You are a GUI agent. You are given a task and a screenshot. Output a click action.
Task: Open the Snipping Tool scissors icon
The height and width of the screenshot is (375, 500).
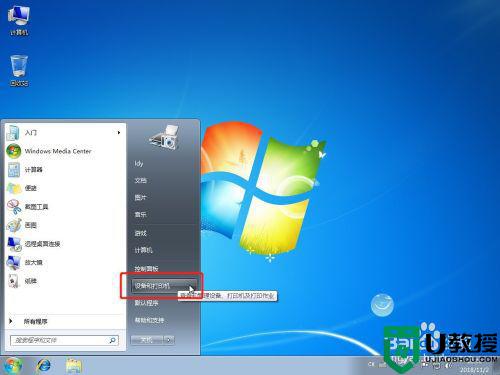tap(14, 207)
